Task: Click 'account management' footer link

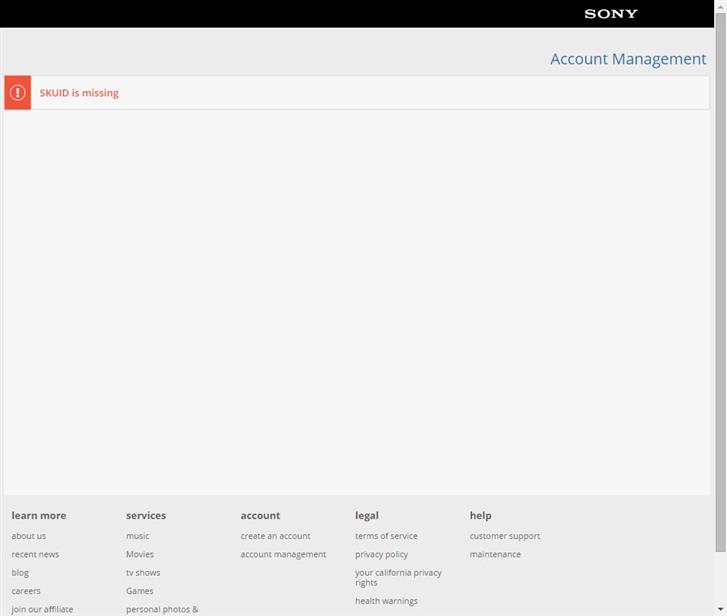Action: (x=283, y=554)
